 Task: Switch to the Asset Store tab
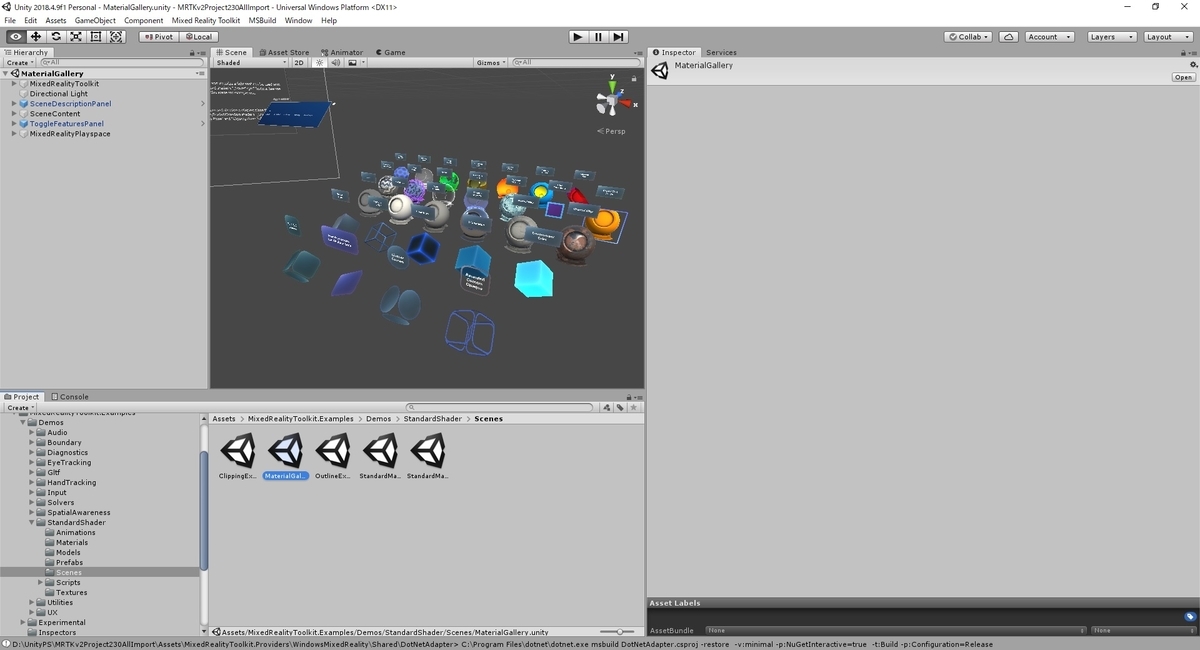(x=284, y=52)
